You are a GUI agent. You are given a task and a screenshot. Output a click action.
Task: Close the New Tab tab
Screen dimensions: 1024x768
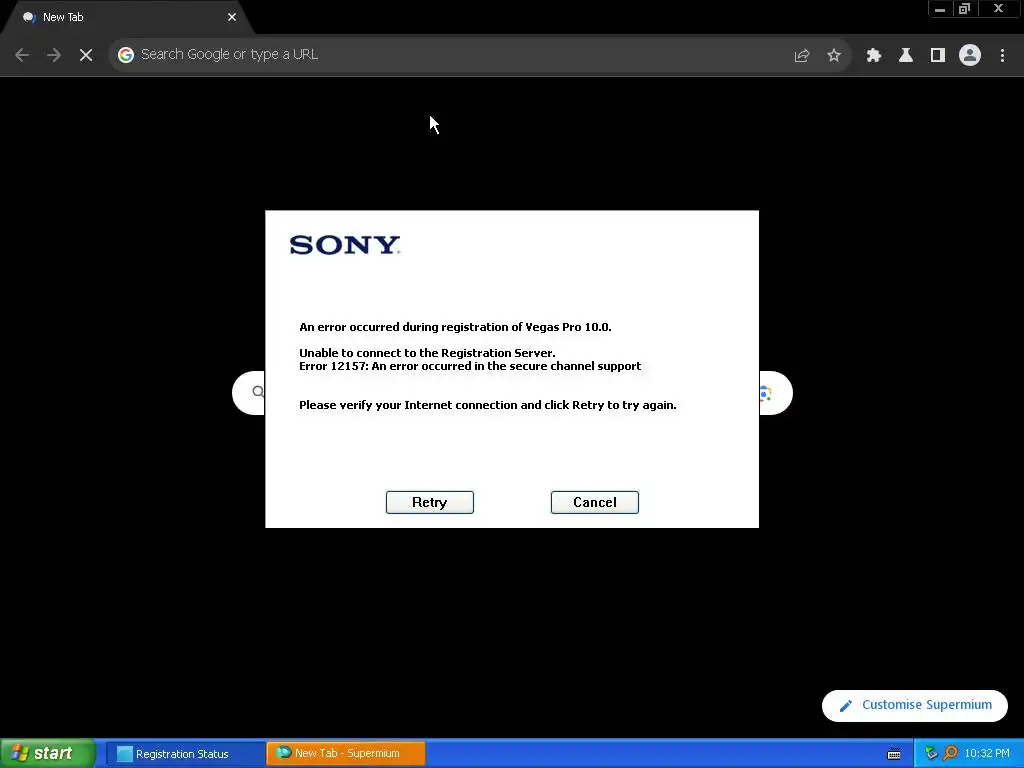[x=232, y=17]
